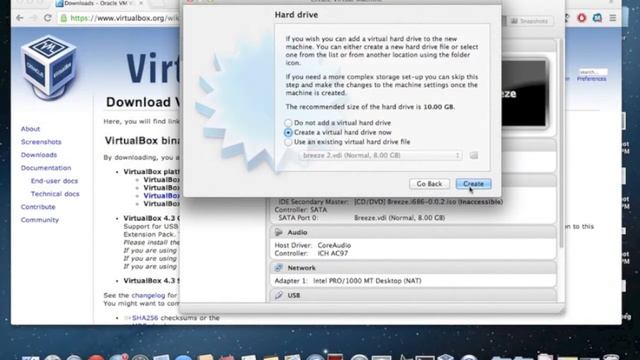This screenshot has height=360, width=640.
Task: Open the Community sidebar link
Action: pos(40,220)
